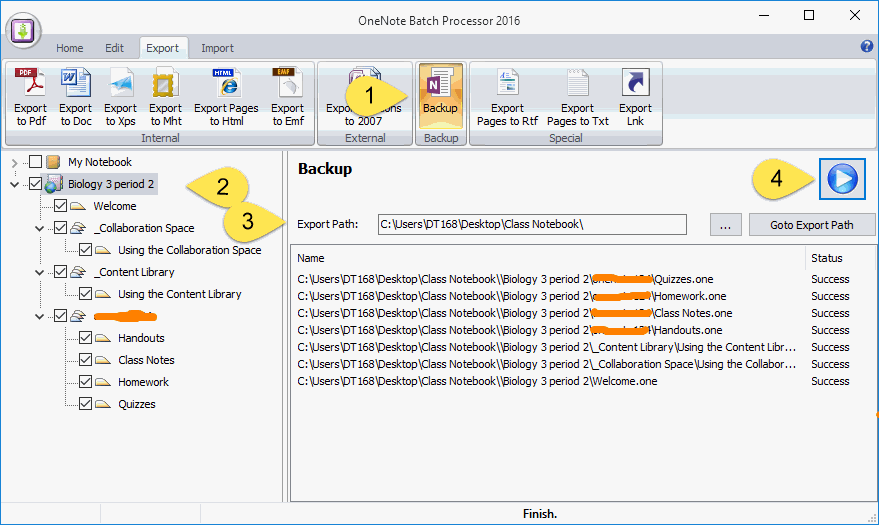Open the application menu orb
The image size is (879, 525).
pos(23,31)
